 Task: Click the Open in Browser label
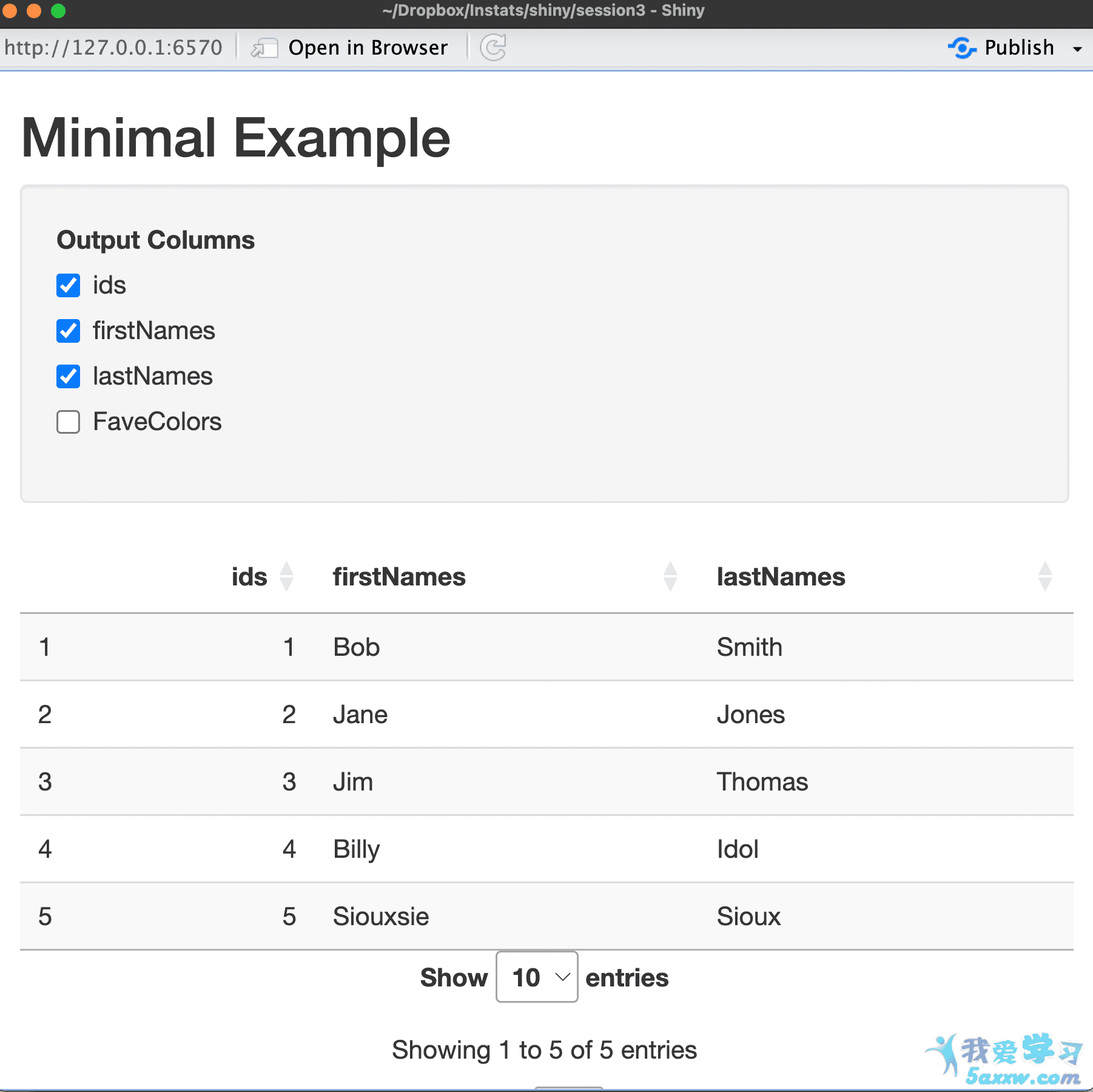pos(368,47)
